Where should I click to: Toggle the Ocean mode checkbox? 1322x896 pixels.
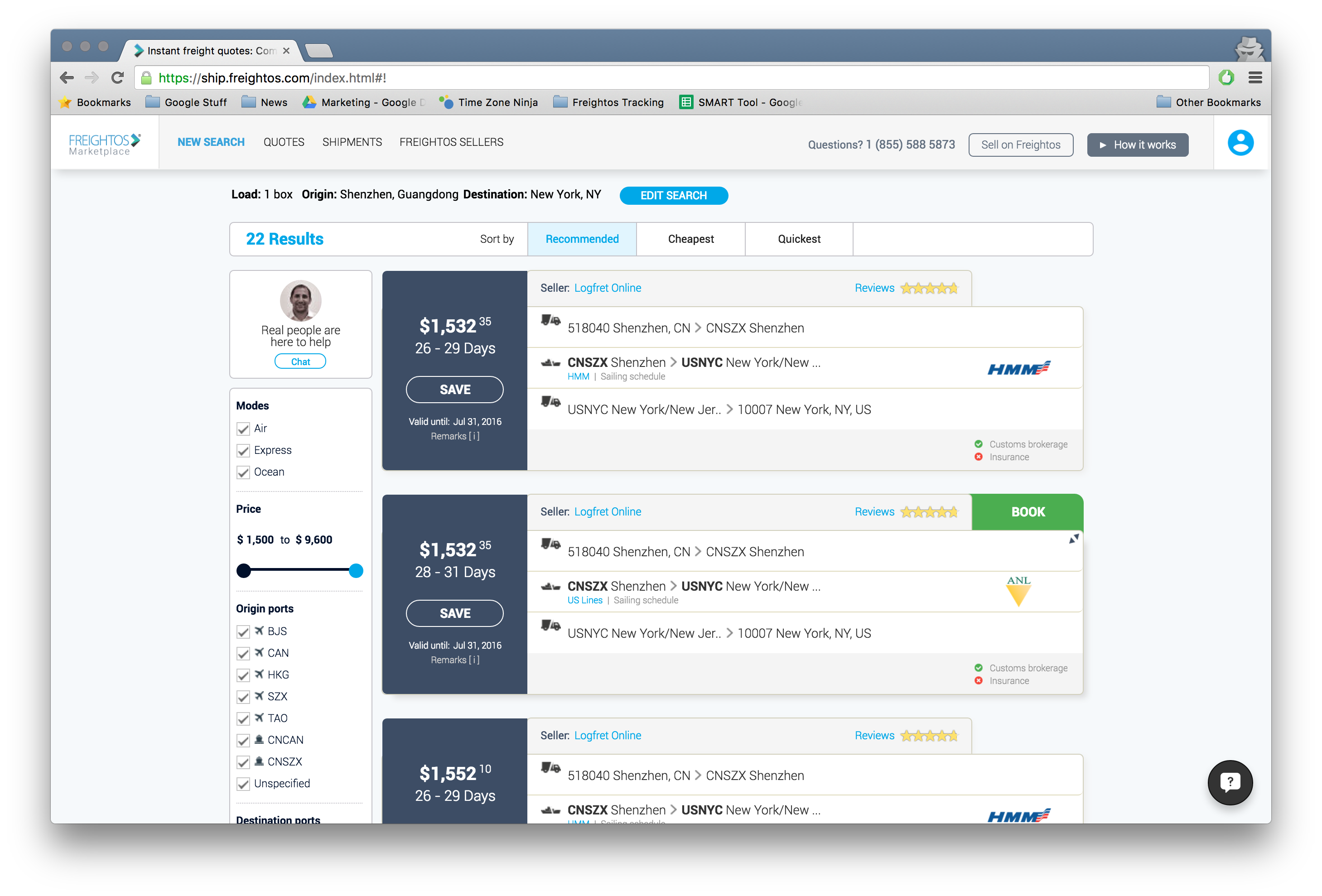243,472
